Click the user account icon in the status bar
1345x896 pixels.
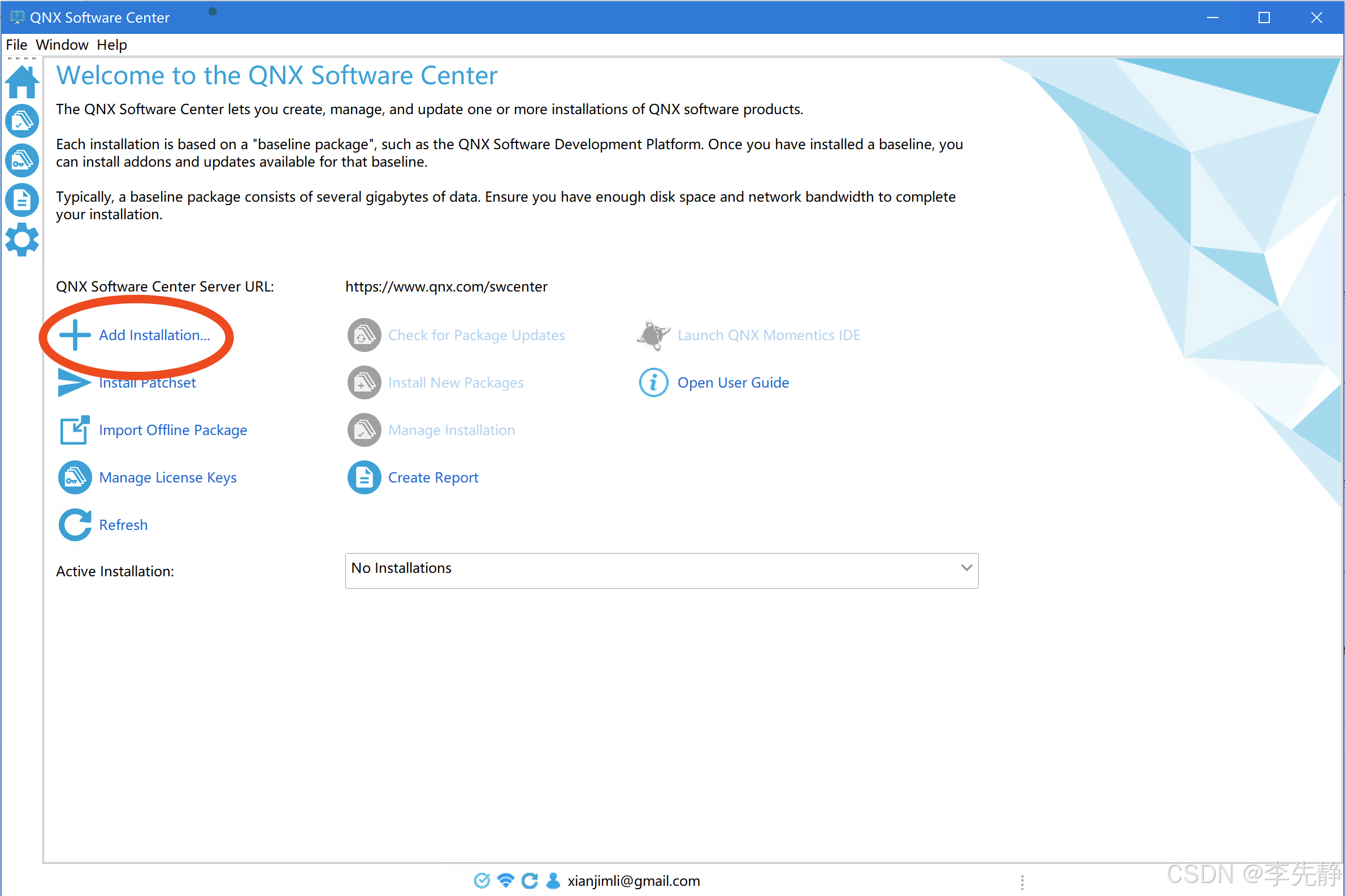pos(553,881)
